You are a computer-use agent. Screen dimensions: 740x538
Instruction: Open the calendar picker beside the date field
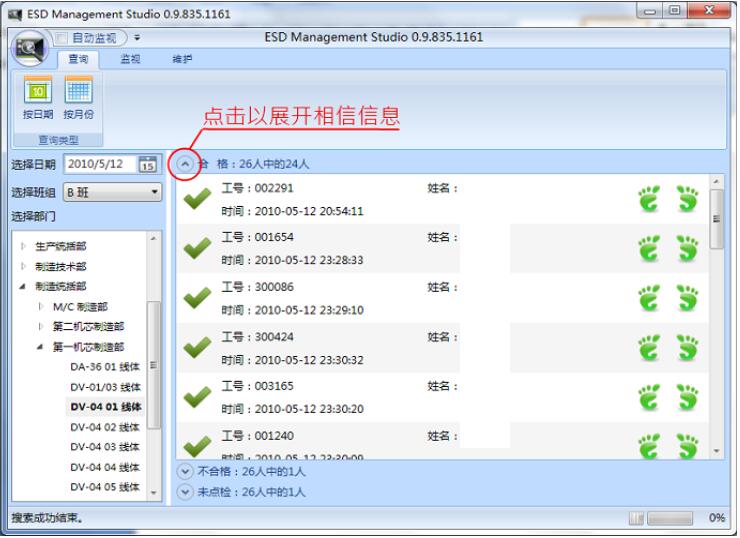pyautogui.click(x=149, y=165)
